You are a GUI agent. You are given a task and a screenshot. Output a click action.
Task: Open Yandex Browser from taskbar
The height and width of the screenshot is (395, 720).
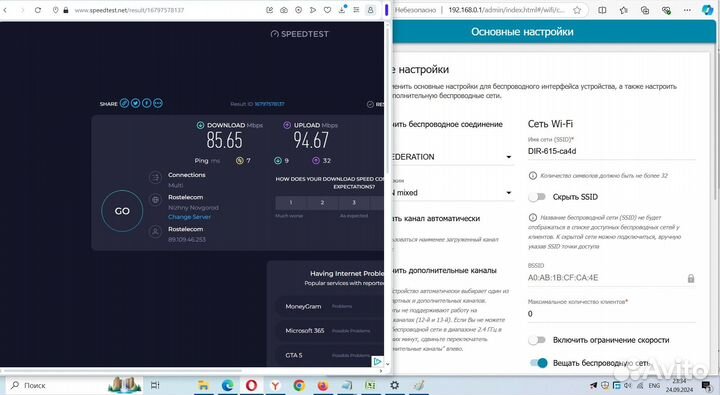pos(275,385)
